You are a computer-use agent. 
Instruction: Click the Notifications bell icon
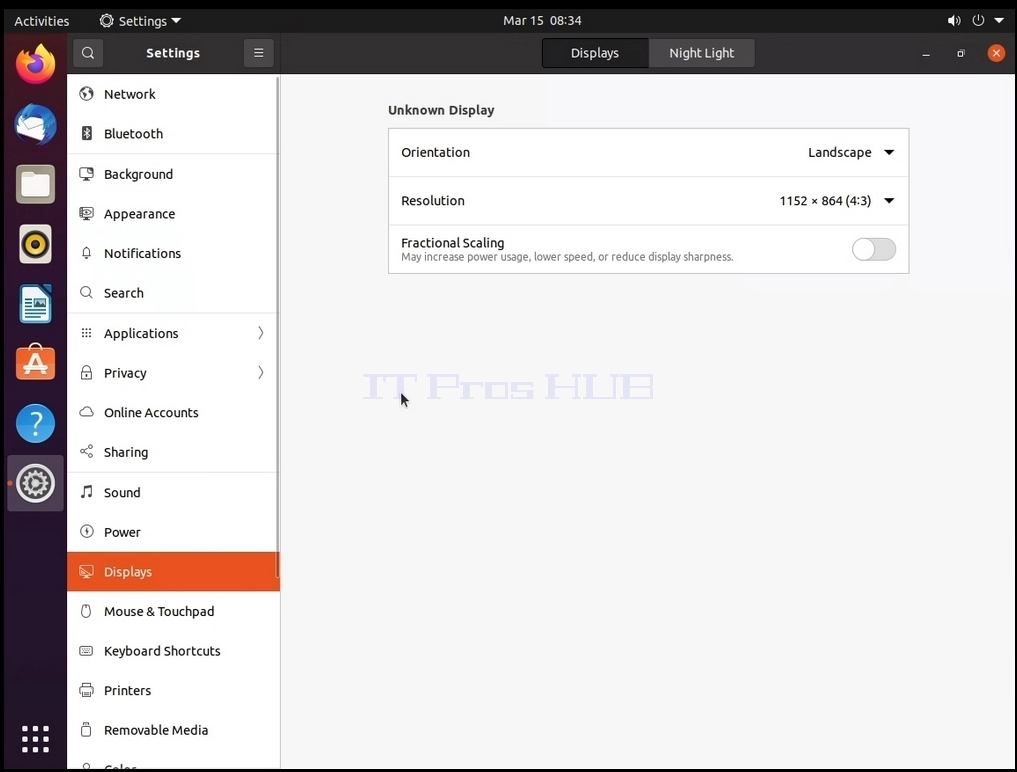pyautogui.click(x=86, y=253)
